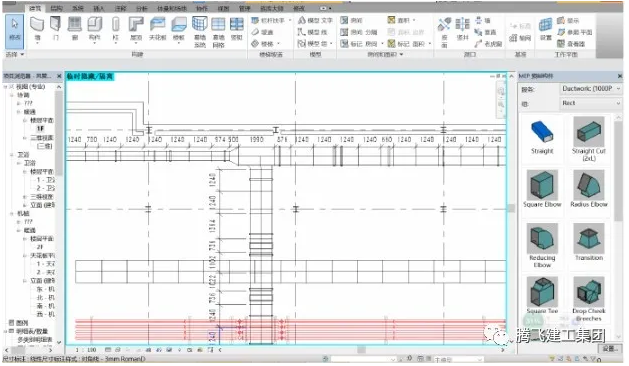Select the Shaft opening tool

(x=462, y=29)
